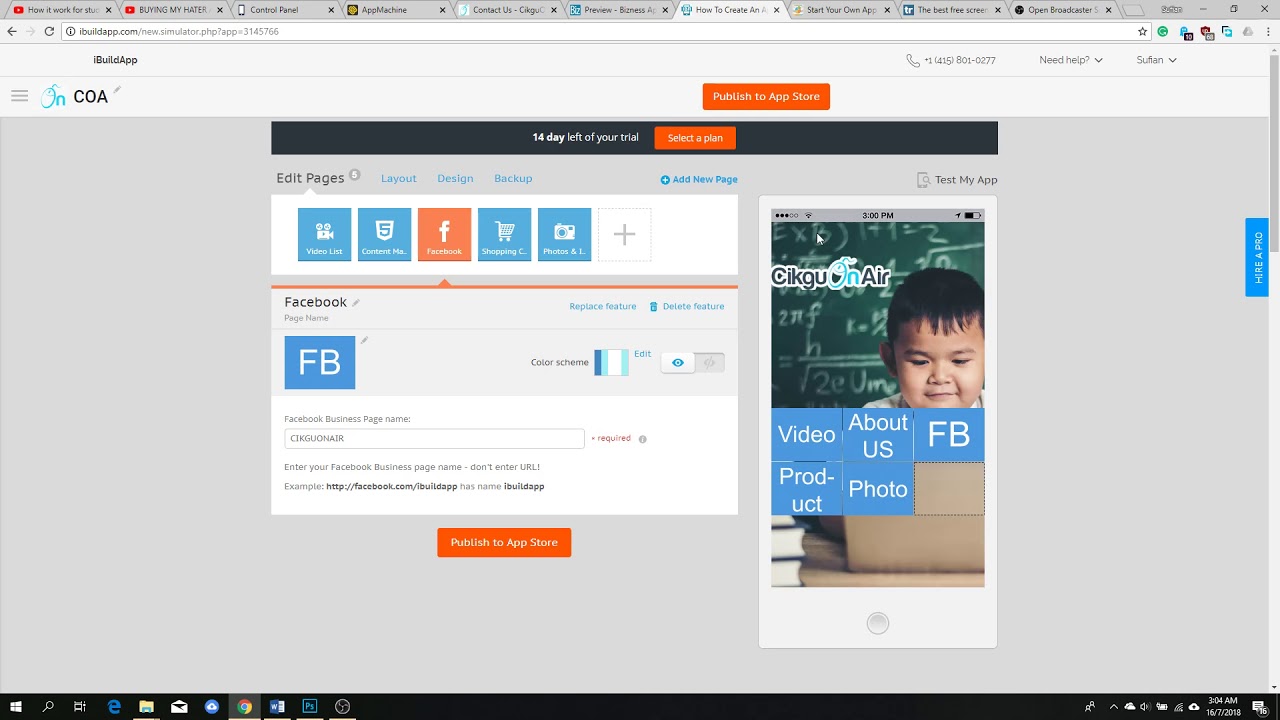This screenshot has width=1280, height=720.
Task: Edit the Facebook page name pencil icon
Action: click(x=356, y=302)
